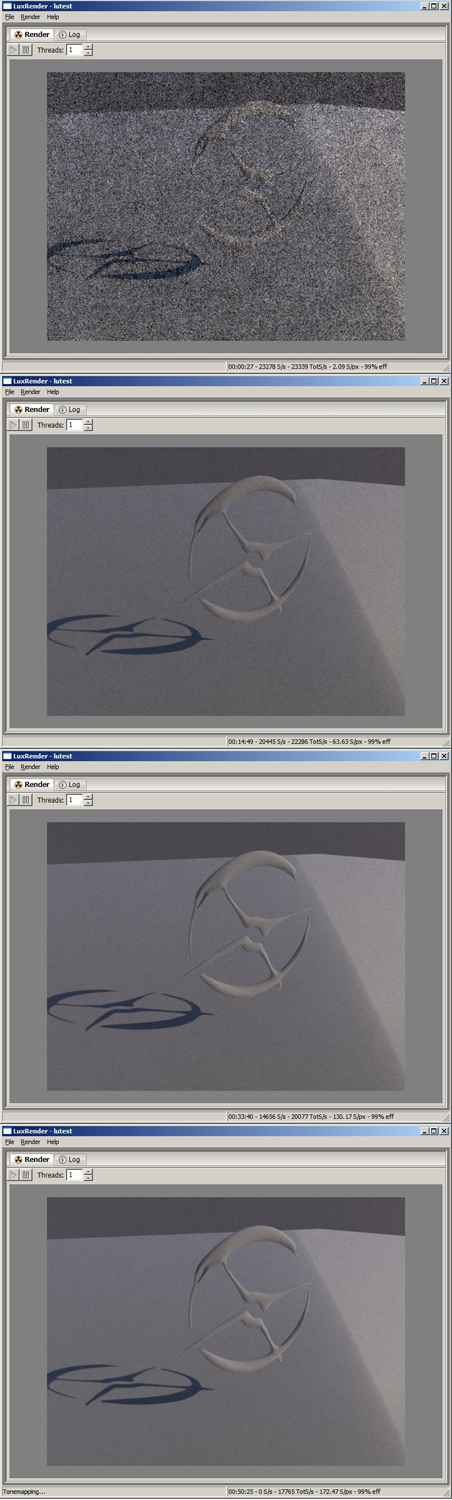
Task: Increase Threads value in the Tonemapping window
Action: (88, 1172)
